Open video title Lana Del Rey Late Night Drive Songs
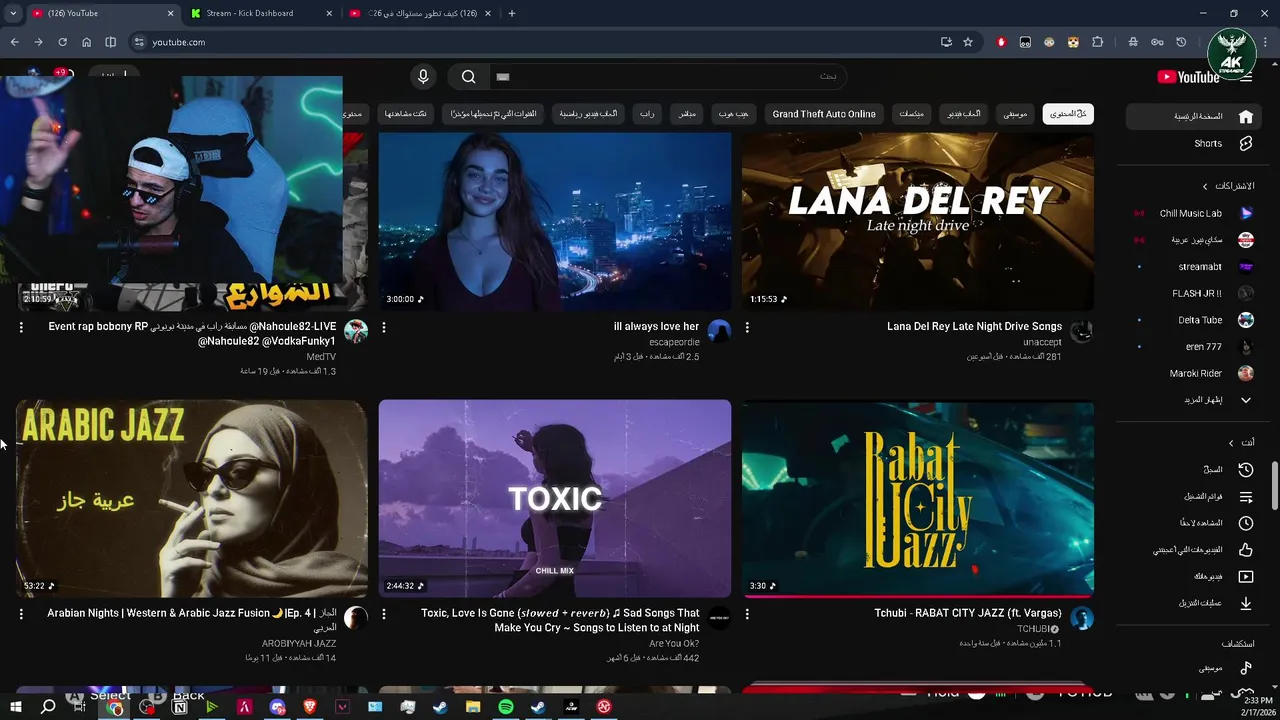This screenshot has height=720, width=1280. (974, 327)
